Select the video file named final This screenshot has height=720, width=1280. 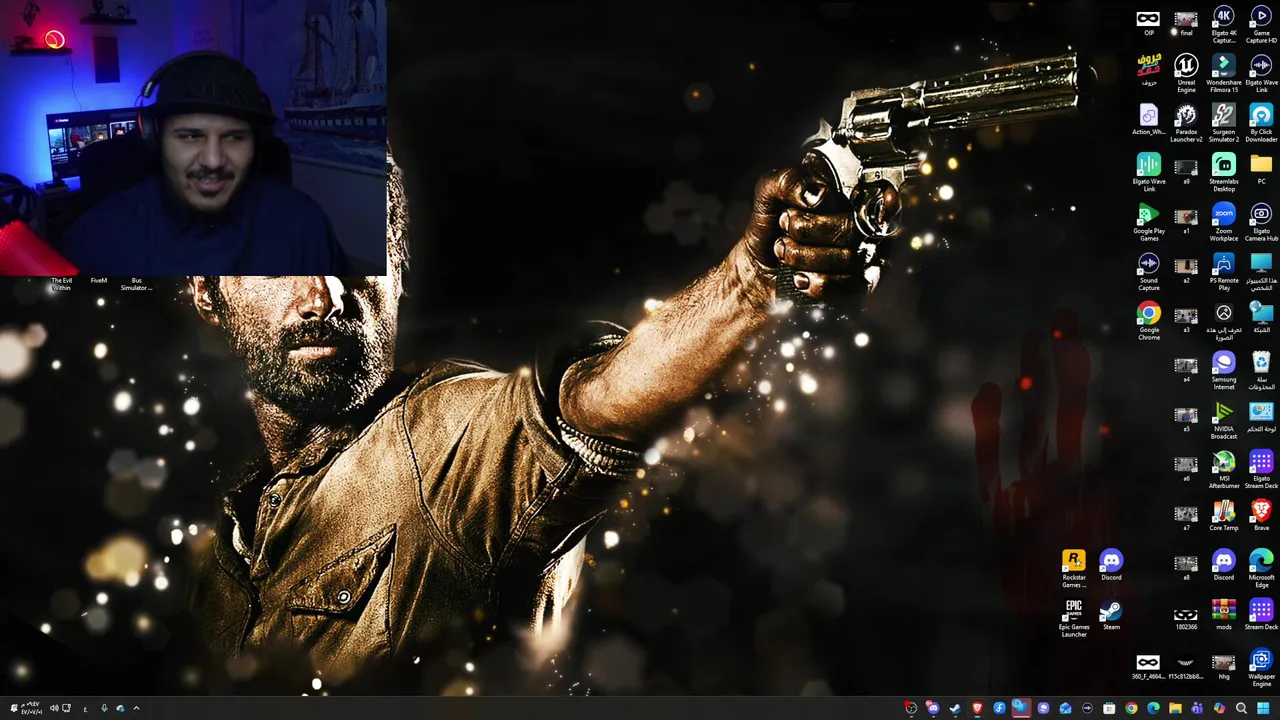[x=1186, y=23]
